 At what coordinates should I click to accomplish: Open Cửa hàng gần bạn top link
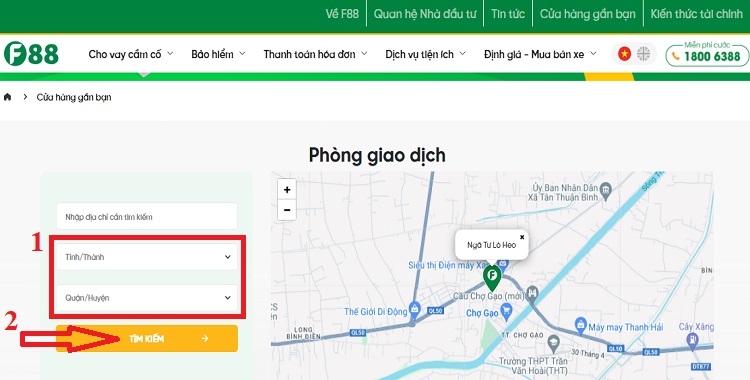tap(587, 14)
